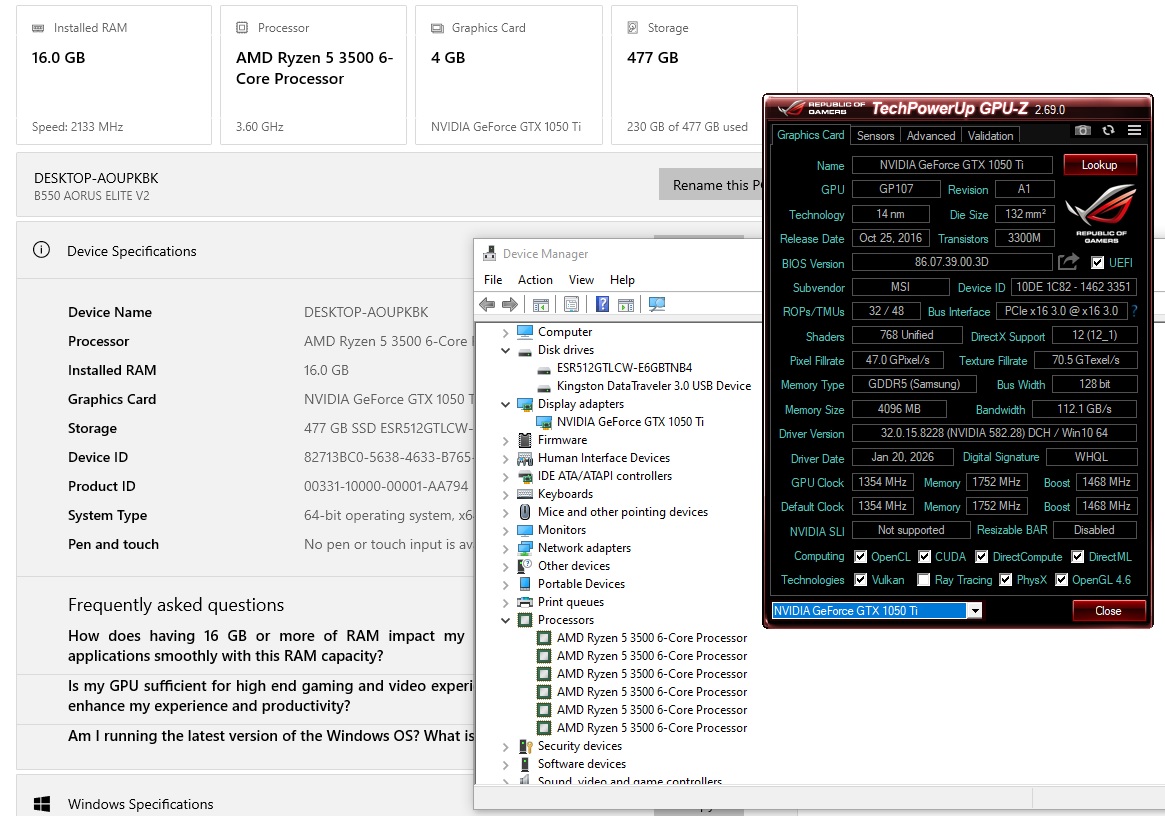Image resolution: width=1165 pixels, height=816 pixels.
Task: Click the blue Help question mark icon
Action: pyautogui.click(x=603, y=304)
